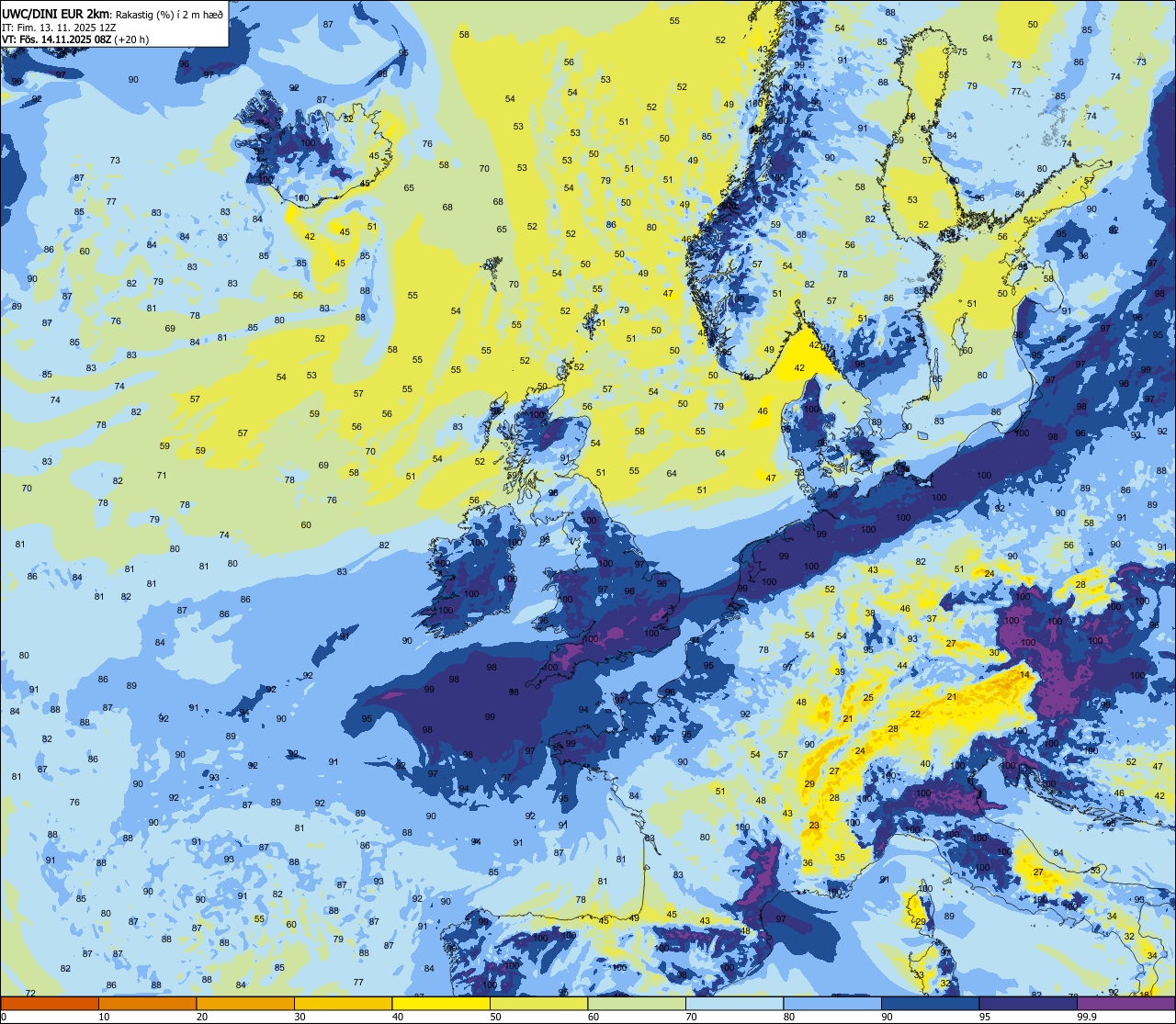Click the legend label '30' on the color bar
The height and width of the screenshot is (1024, 1176).
(300, 1017)
